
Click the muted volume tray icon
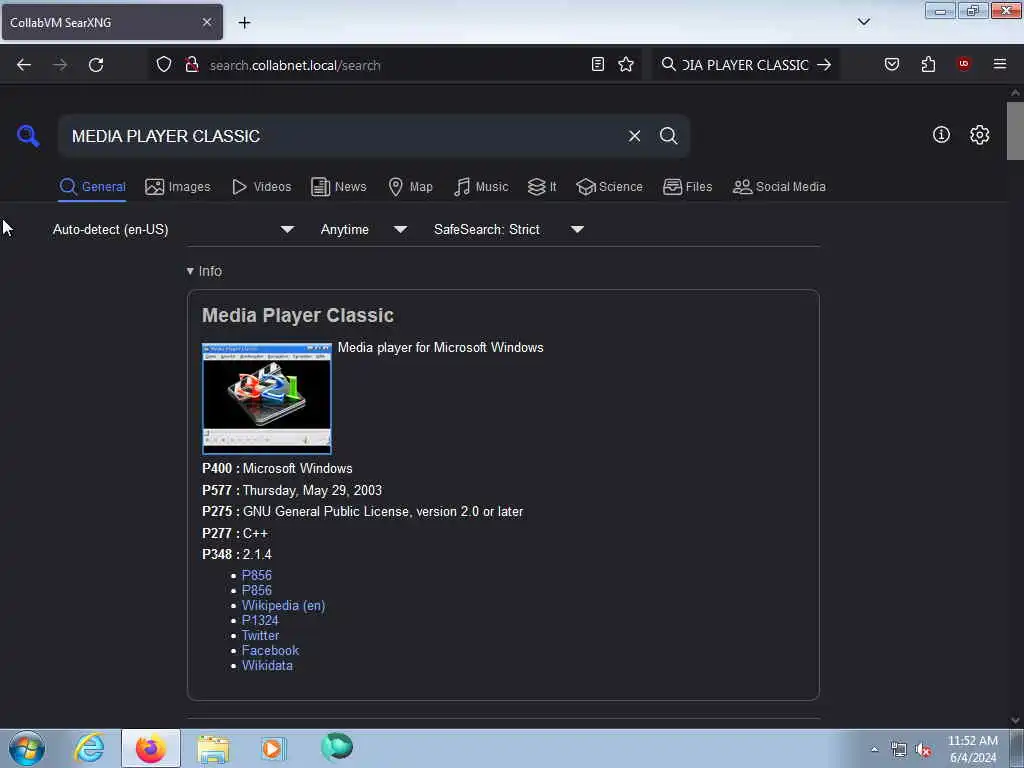coord(923,750)
